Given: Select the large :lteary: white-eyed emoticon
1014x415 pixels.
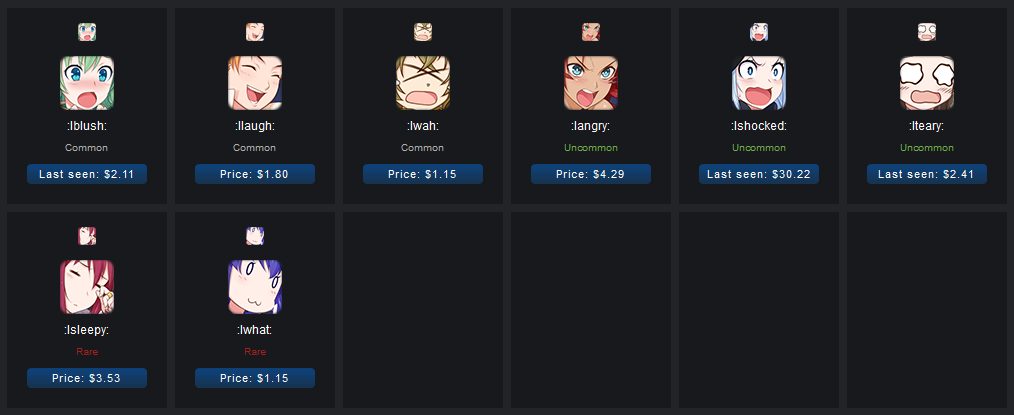Looking at the screenshot, I should (927, 83).
